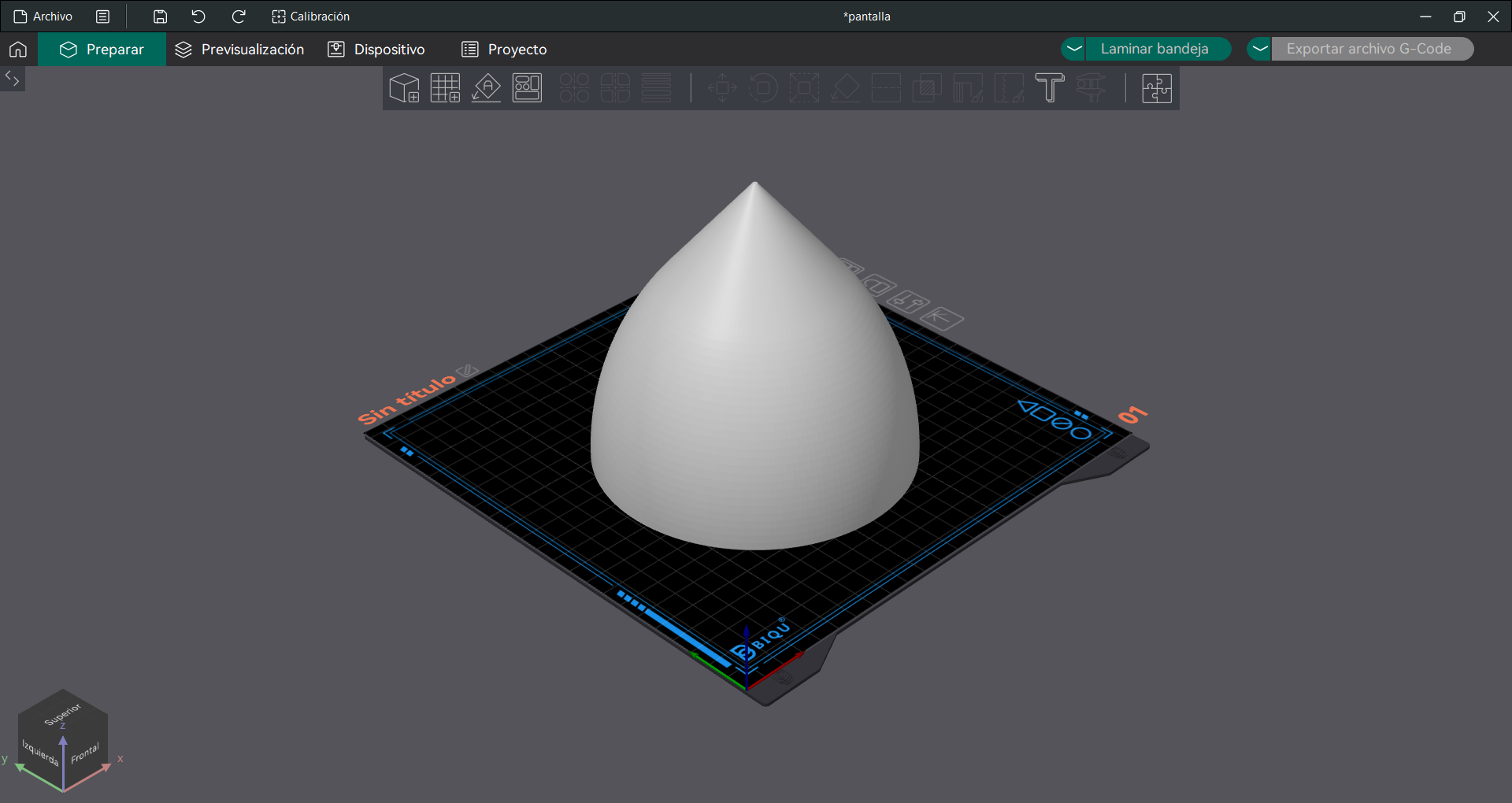This screenshot has width=1512, height=803.
Task: Click the Add plate grid icon
Action: coord(445,88)
